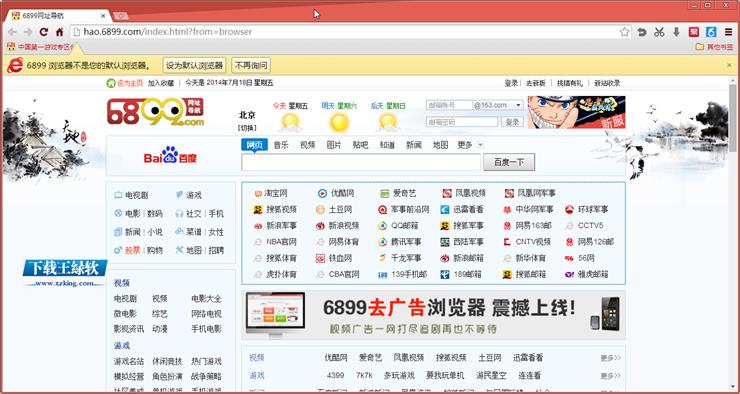The height and width of the screenshot is (394, 740).
Task: Select the 图片 search tab
Action: 334,145
